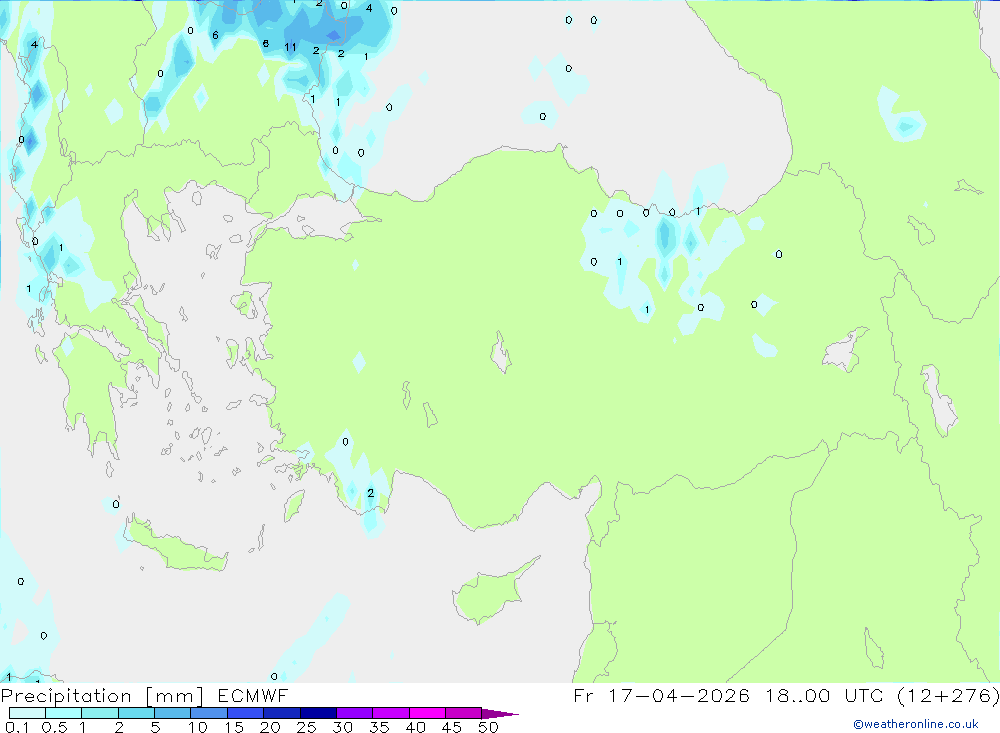Click the "ECMWF" model label
The height and width of the screenshot is (733, 1000).
253,695
